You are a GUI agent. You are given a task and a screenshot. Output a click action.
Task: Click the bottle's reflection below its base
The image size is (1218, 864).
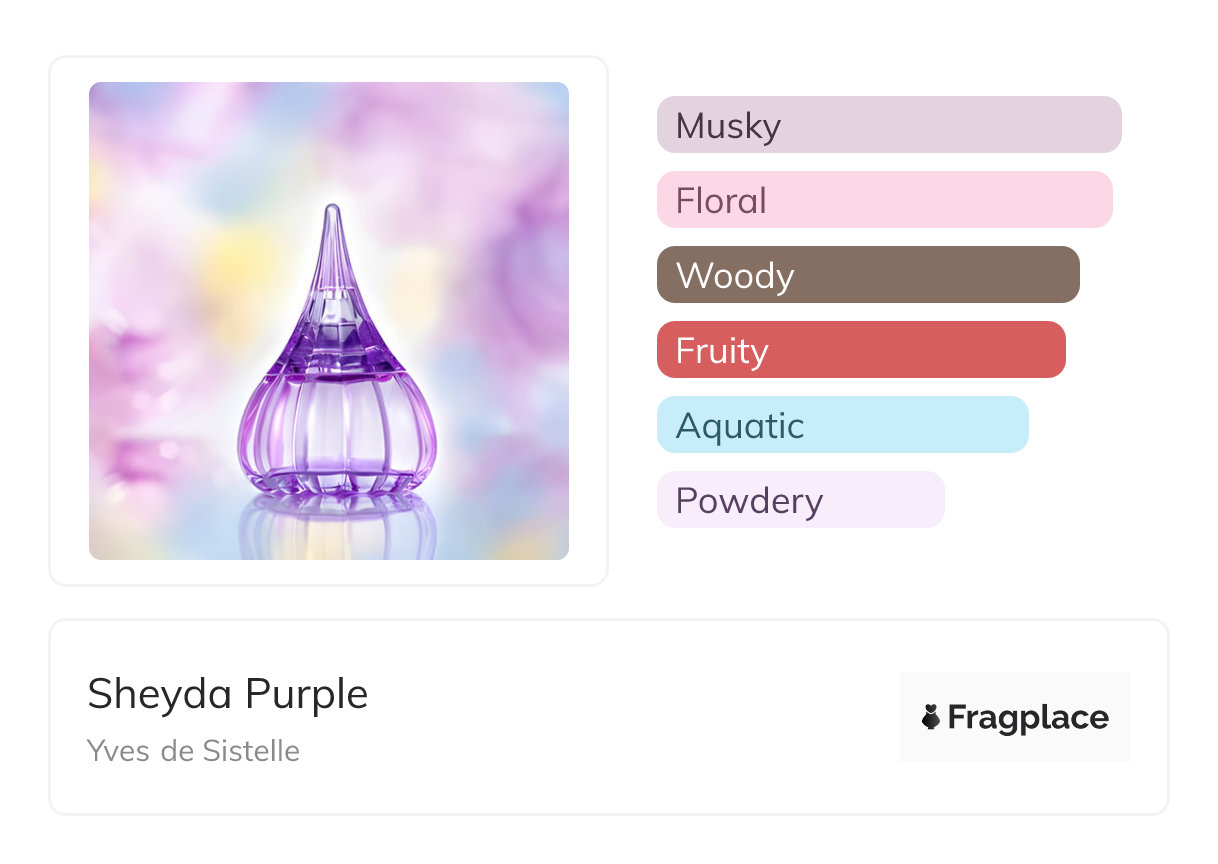point(336,525)
